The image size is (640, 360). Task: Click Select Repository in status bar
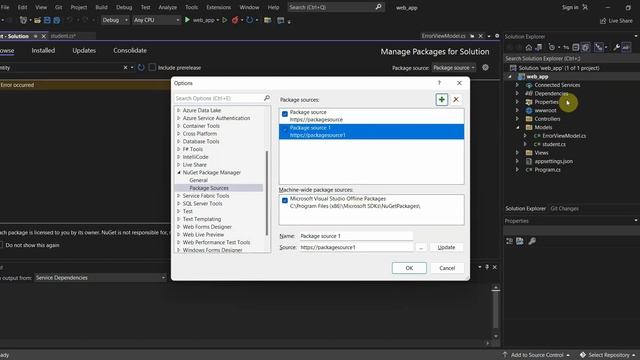[x=608, y=355]
